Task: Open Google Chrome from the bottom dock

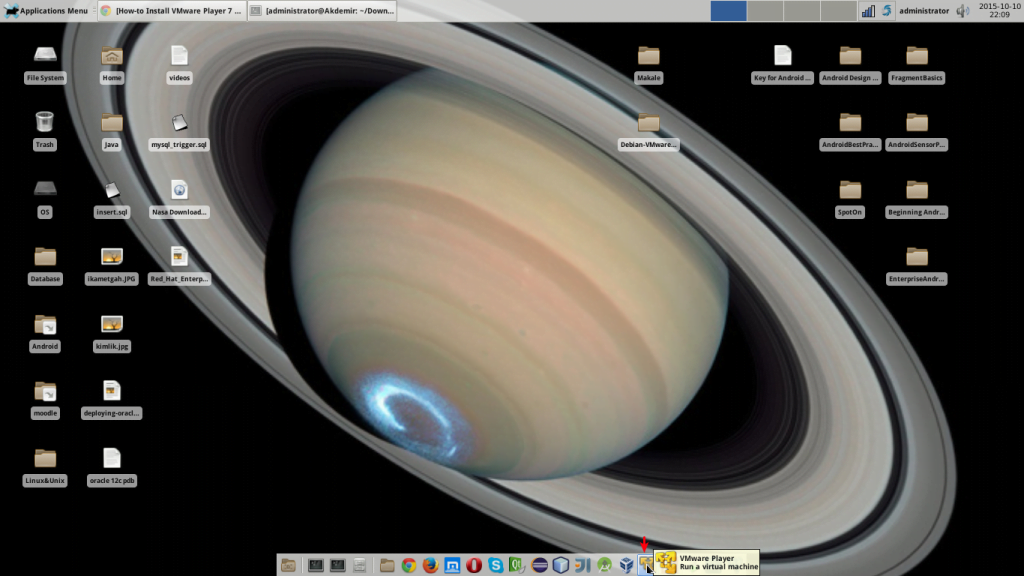Action: pyautogui.click(x=409, y=565)
